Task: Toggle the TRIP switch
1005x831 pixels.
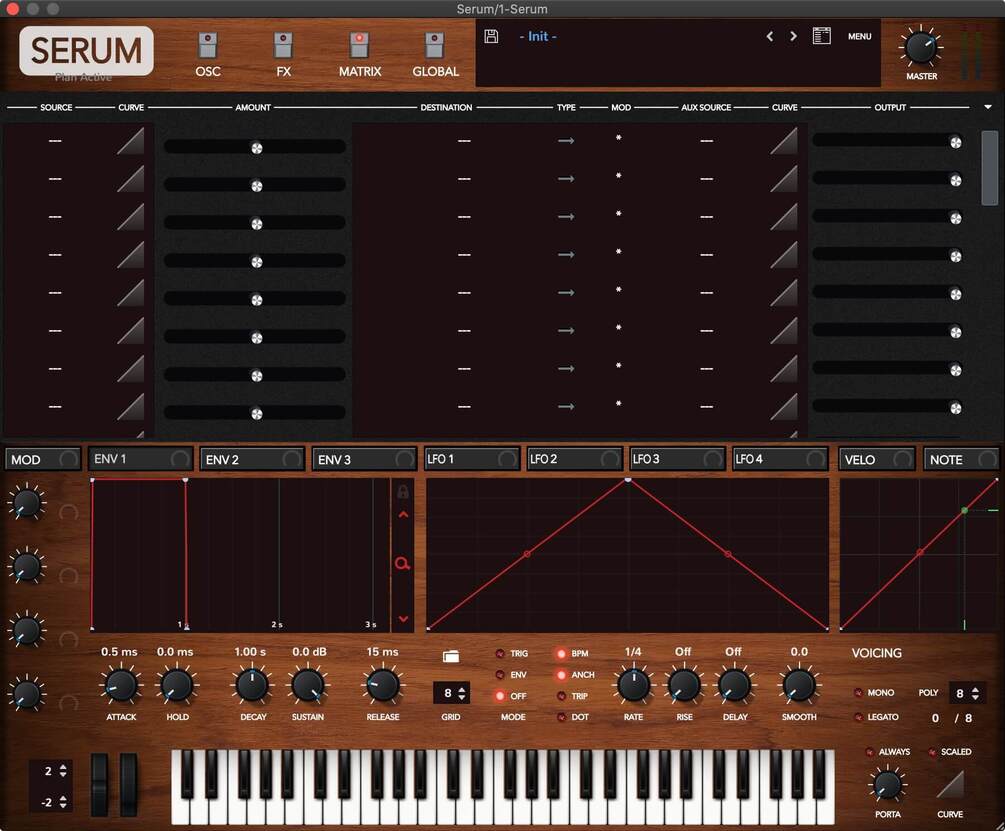Action: coord(561,696)
